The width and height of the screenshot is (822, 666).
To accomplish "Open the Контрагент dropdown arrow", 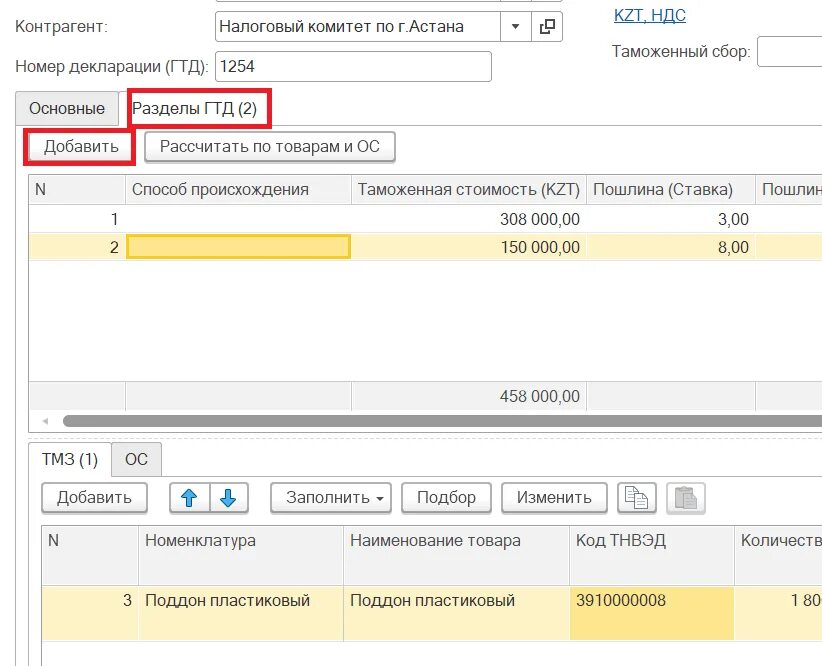I will point(515,26).
